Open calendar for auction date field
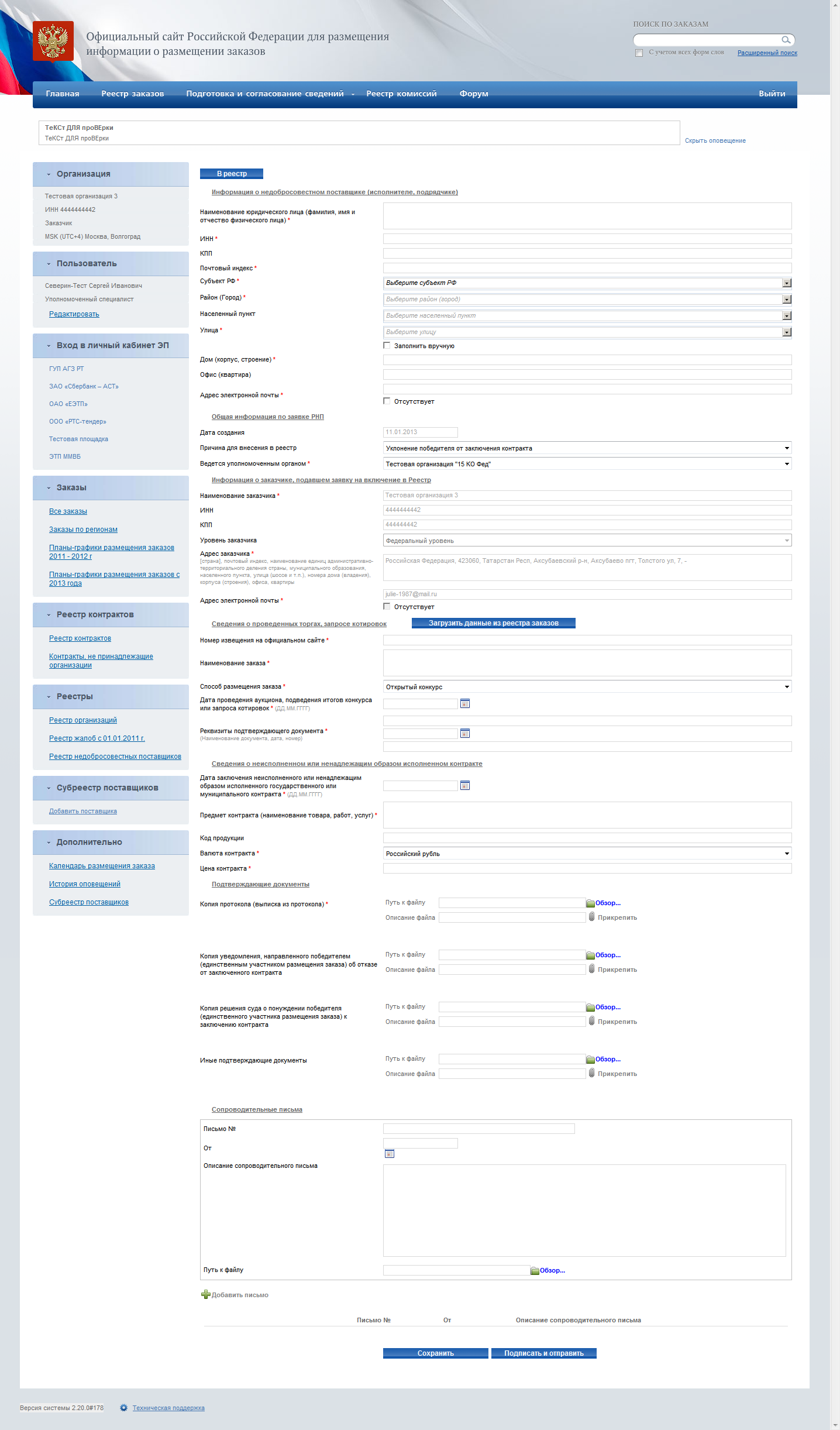The image size is (840, 1430). 465,703
